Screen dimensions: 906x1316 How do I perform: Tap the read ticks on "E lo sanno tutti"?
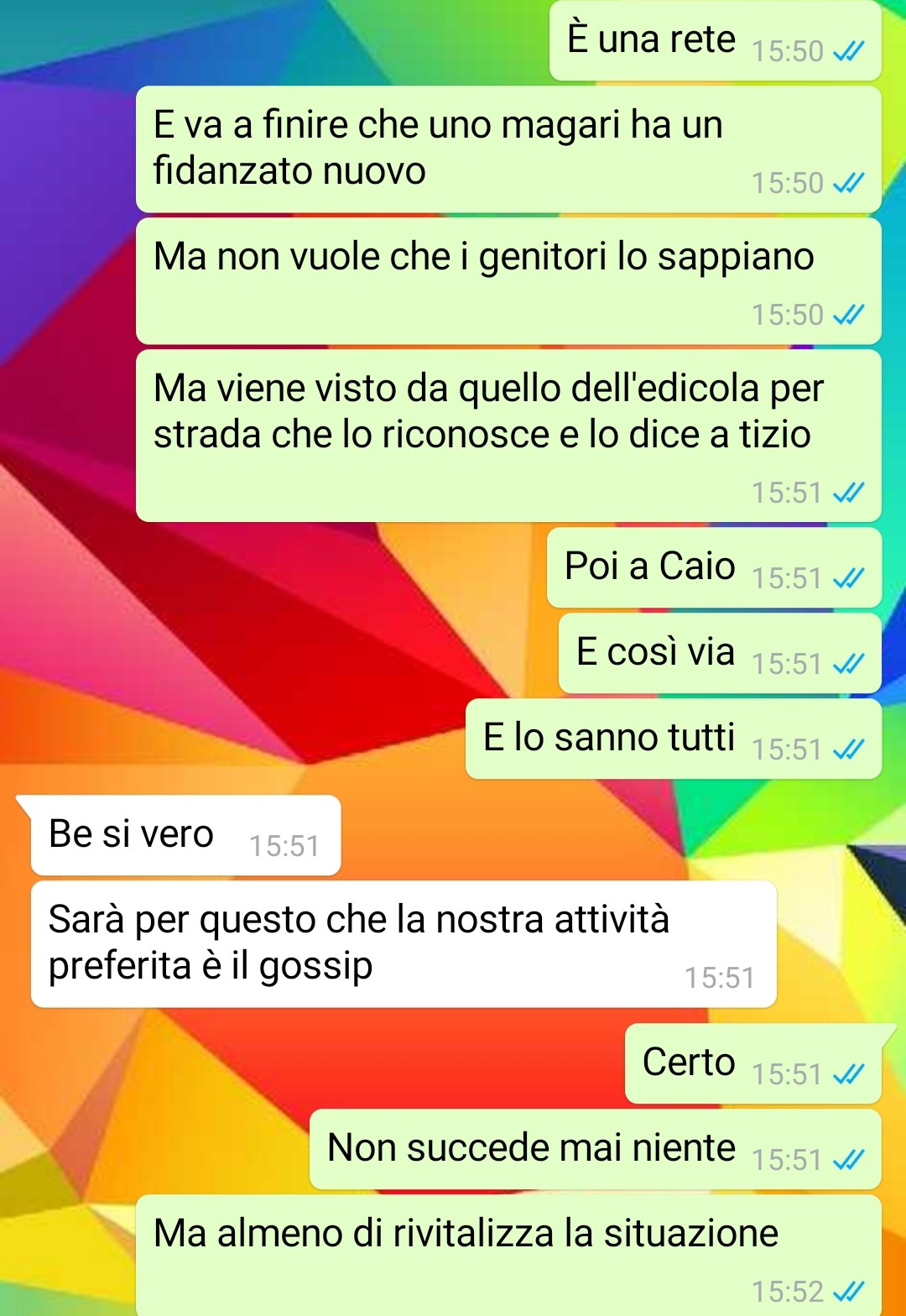point(848,749)
